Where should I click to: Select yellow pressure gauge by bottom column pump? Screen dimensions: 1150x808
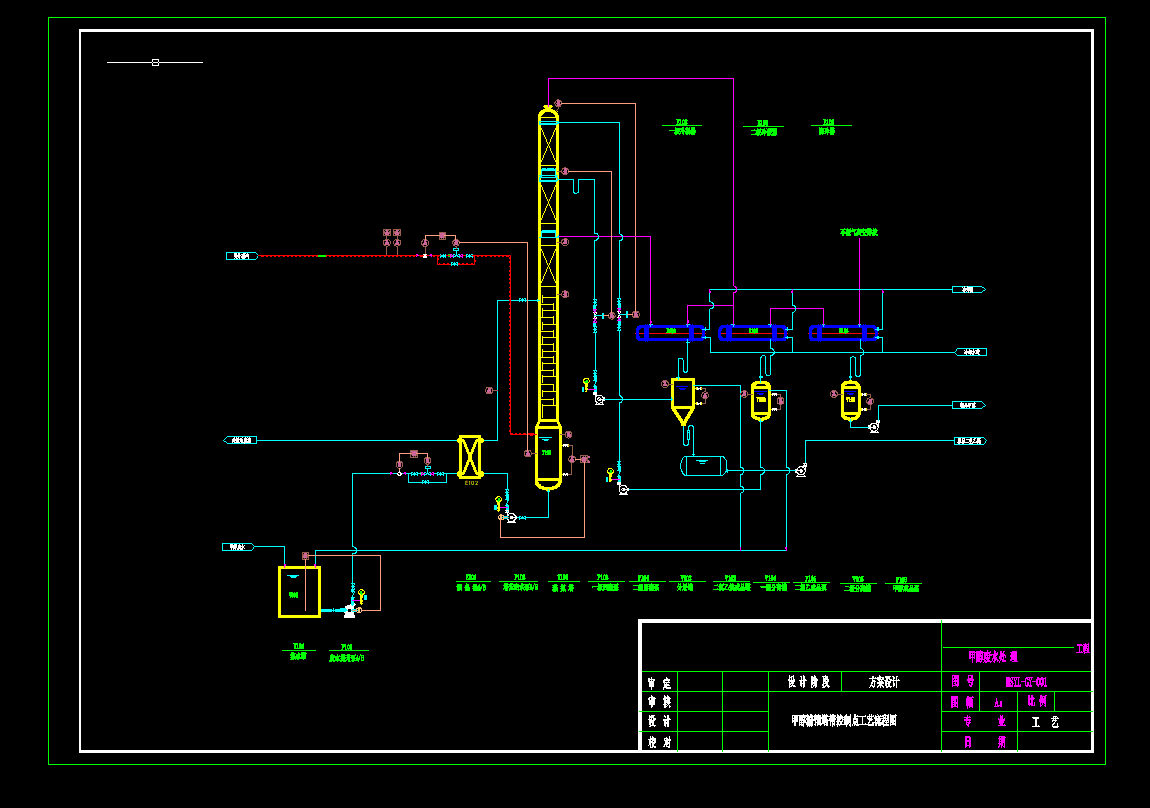499,502
